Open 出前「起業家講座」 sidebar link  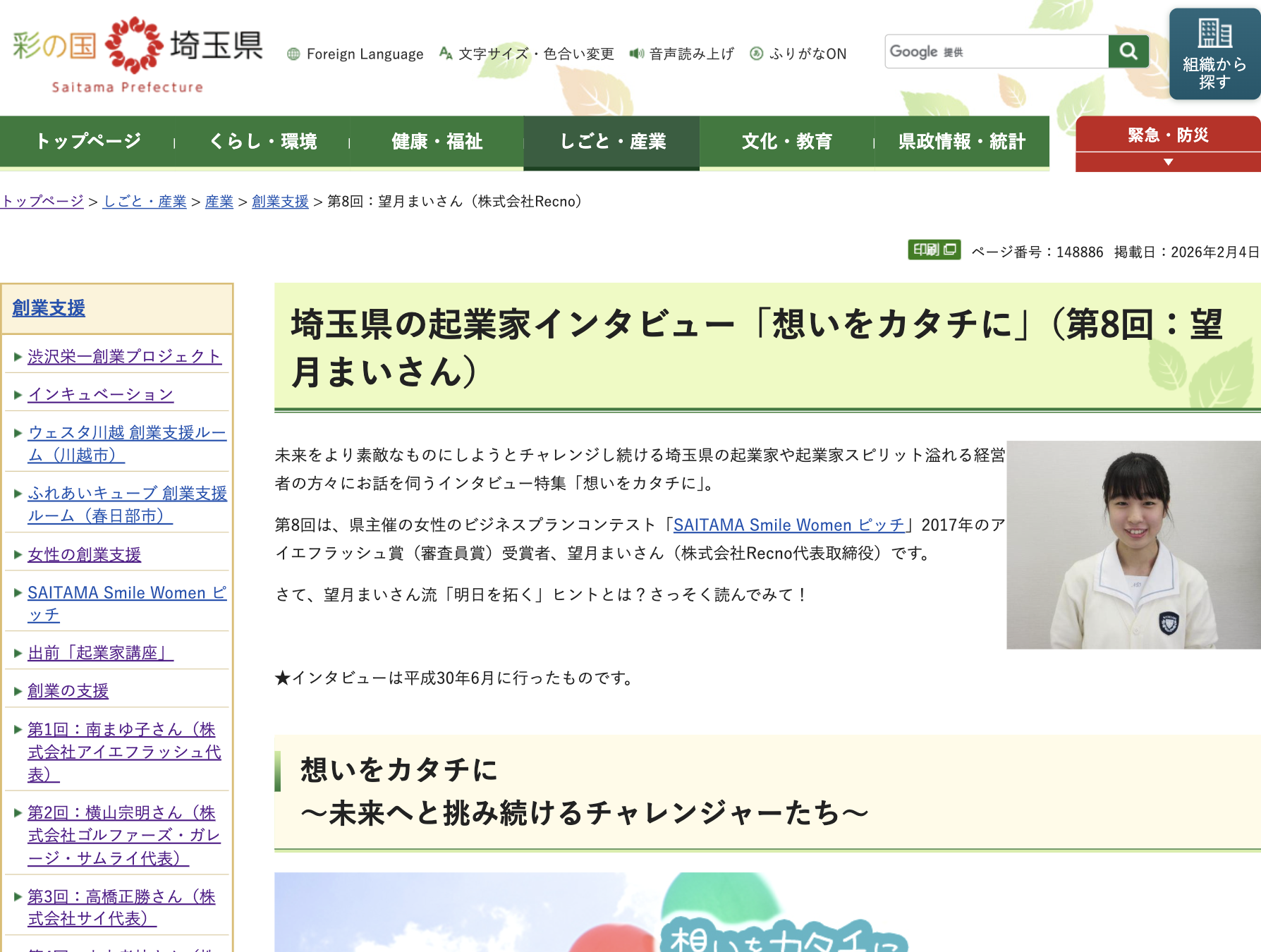pos(101,653)
